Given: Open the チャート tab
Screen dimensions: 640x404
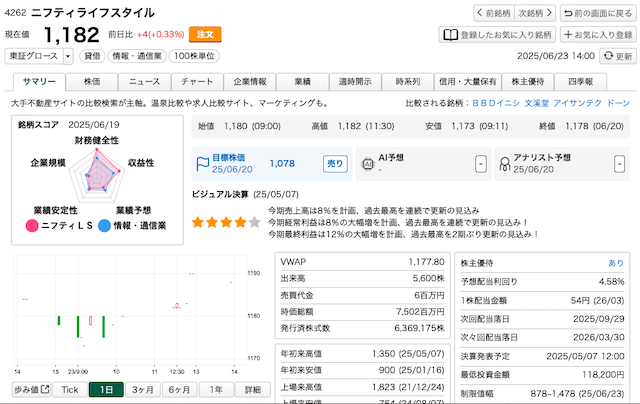Looking at the screenshot, I should coord(197,82).
